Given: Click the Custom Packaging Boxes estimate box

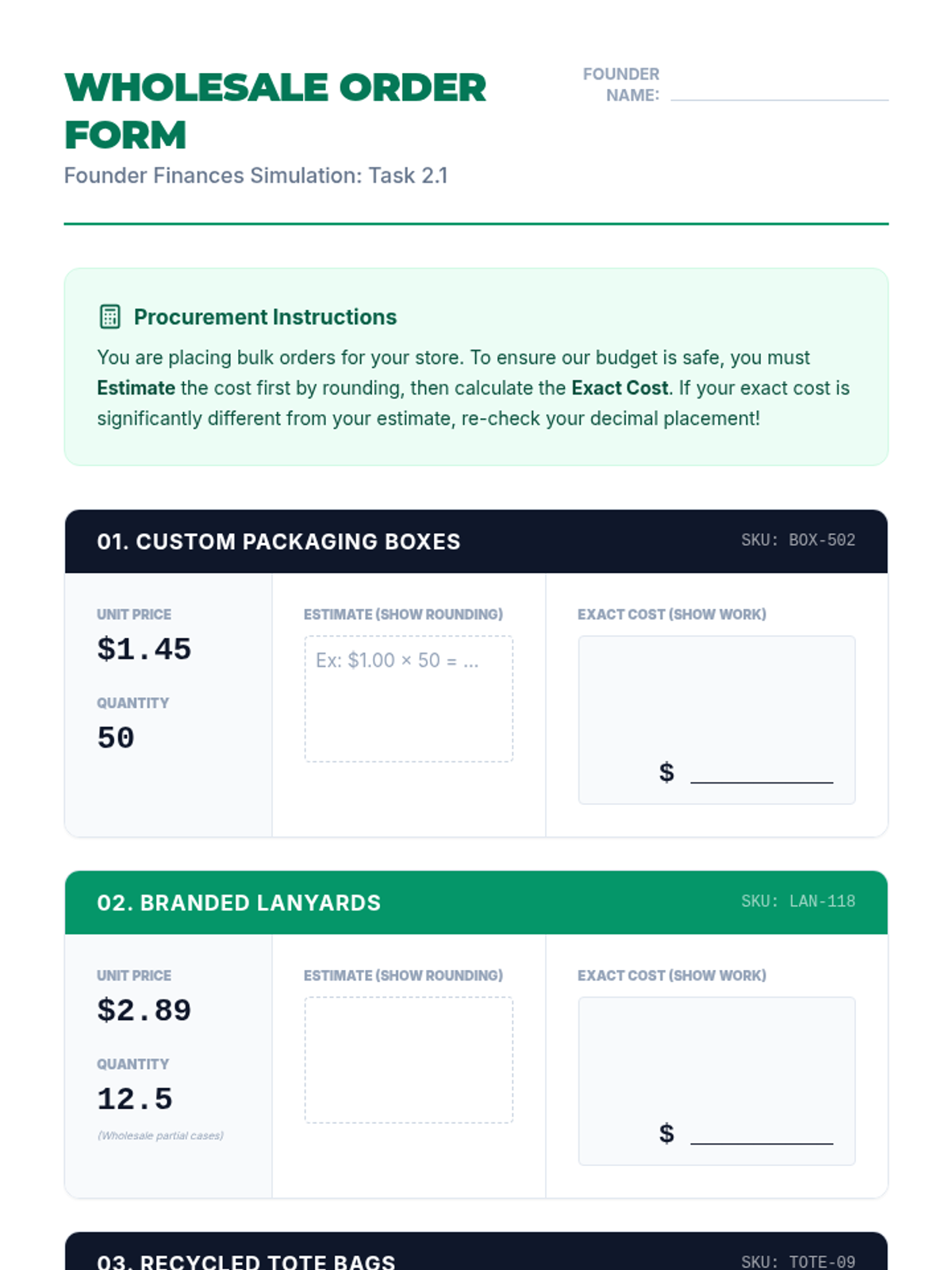Looking at the screenshot, I should (409, 698).
